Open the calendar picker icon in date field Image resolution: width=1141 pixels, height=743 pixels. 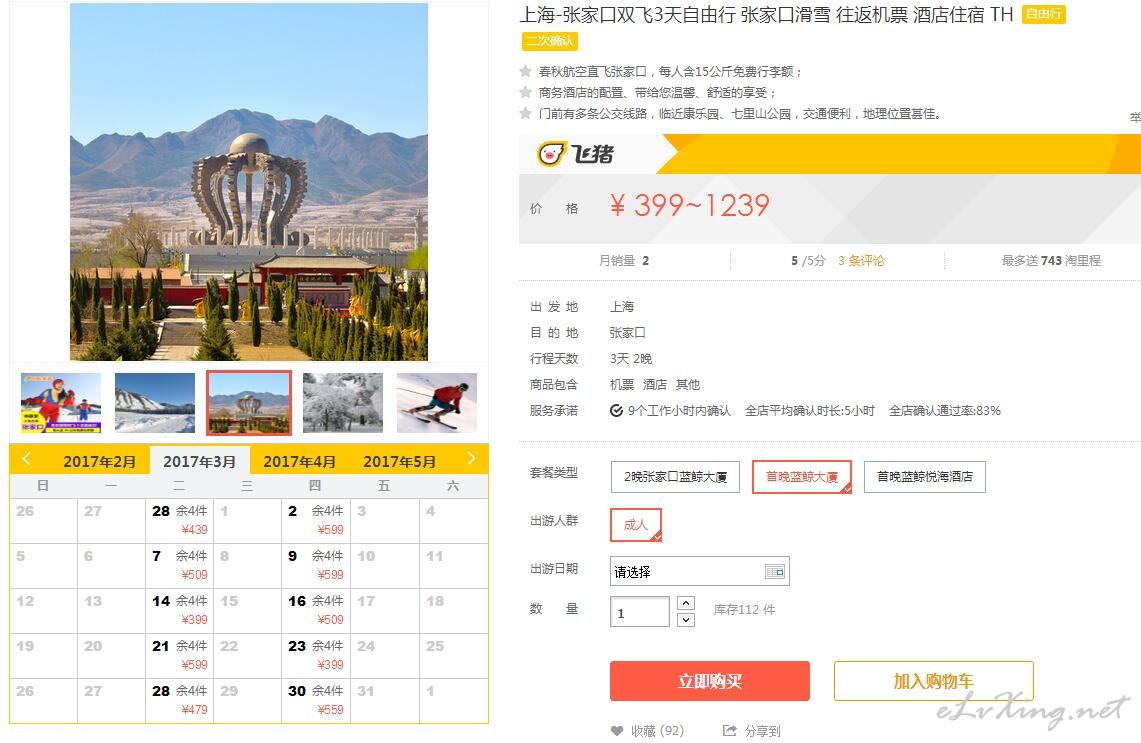pos(775,571)
